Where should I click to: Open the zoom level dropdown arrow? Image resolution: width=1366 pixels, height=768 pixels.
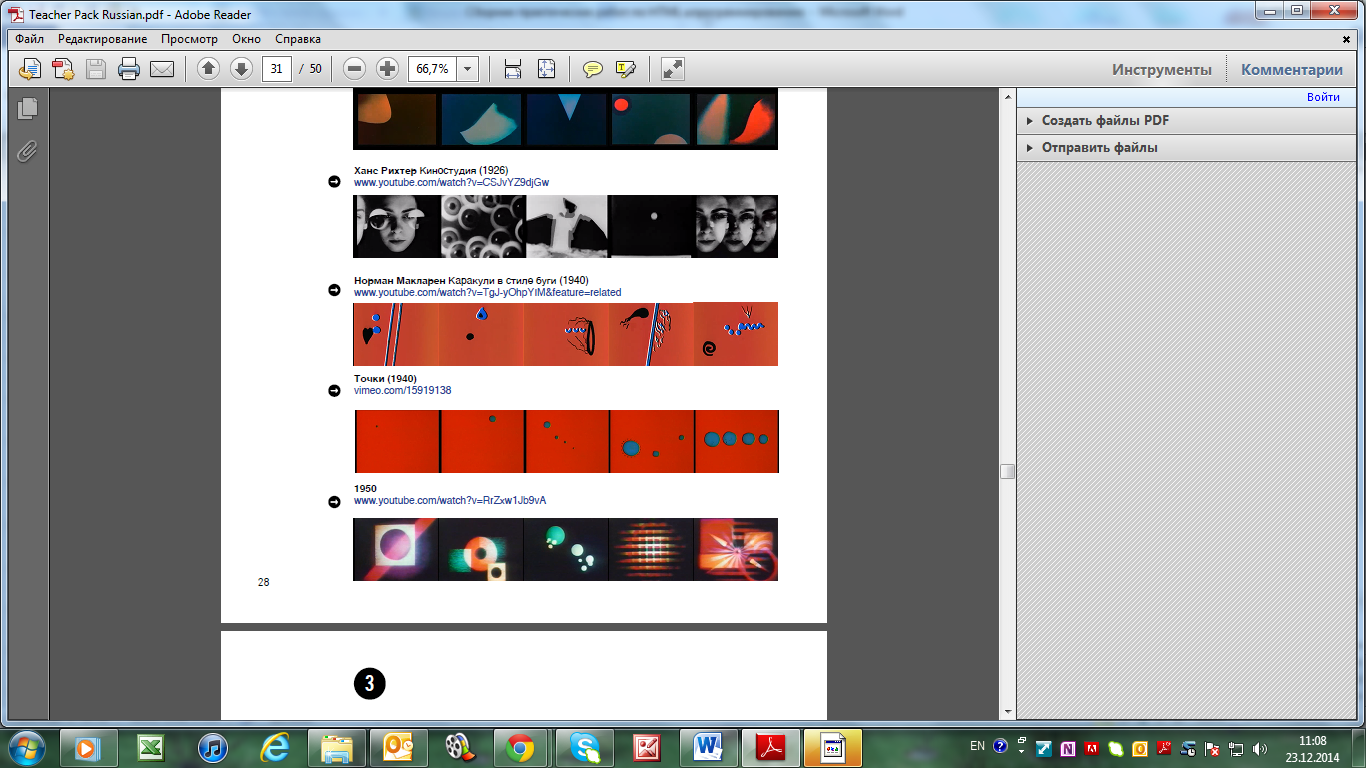click(467, 69)
